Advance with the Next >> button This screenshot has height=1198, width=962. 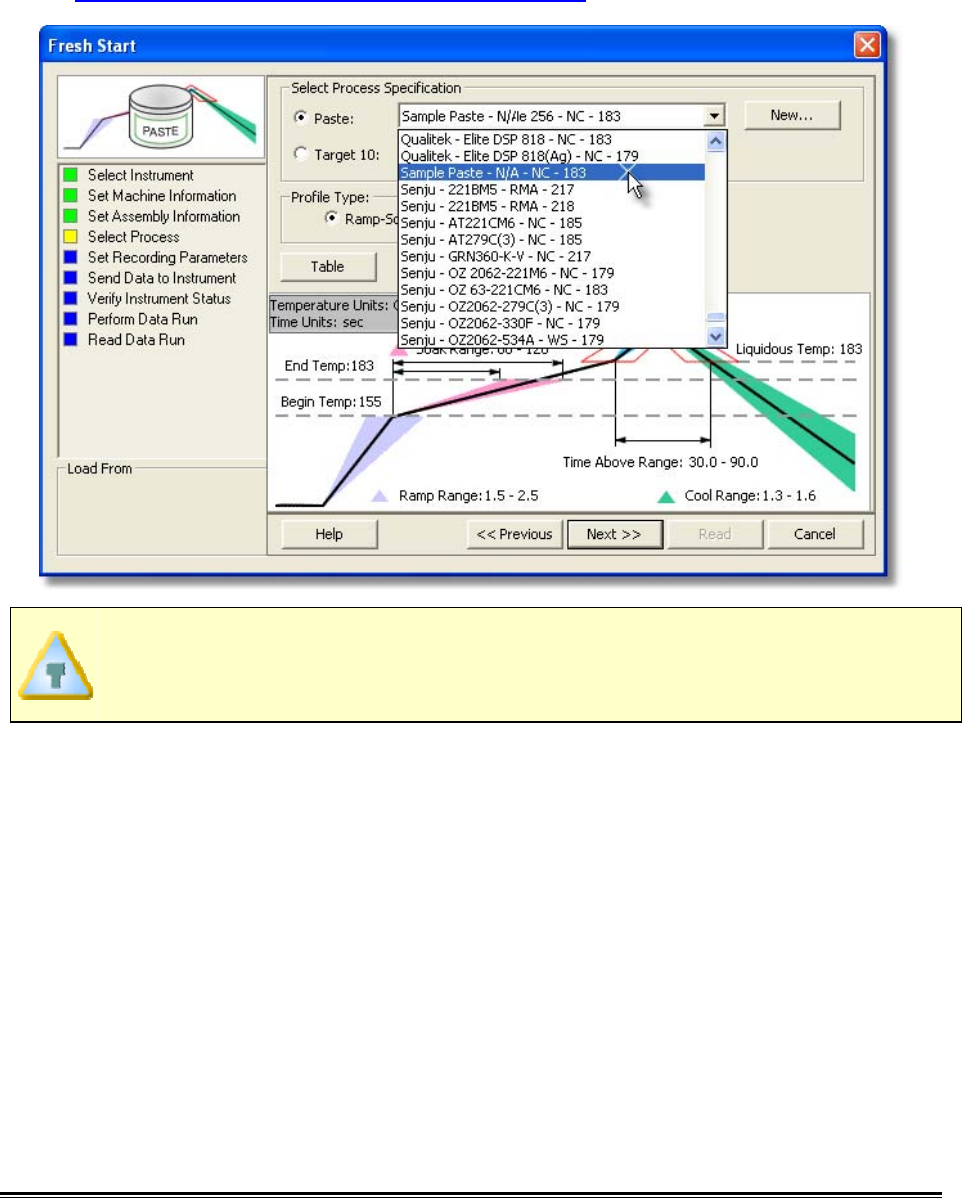coord(614,534)
